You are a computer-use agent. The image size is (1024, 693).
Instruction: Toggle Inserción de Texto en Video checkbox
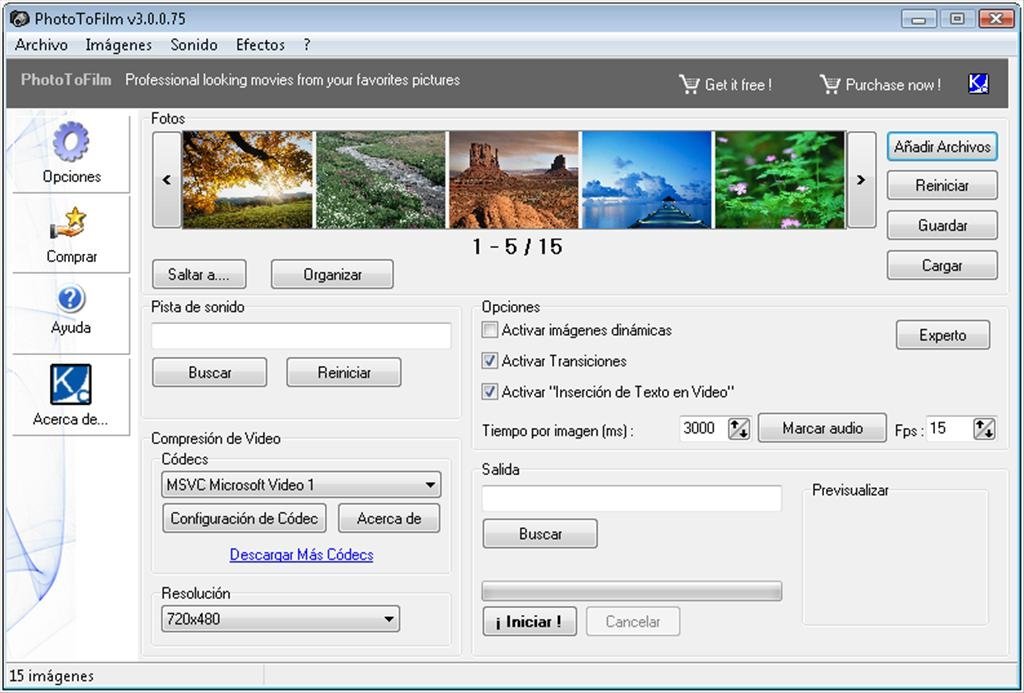coord(490,392)
